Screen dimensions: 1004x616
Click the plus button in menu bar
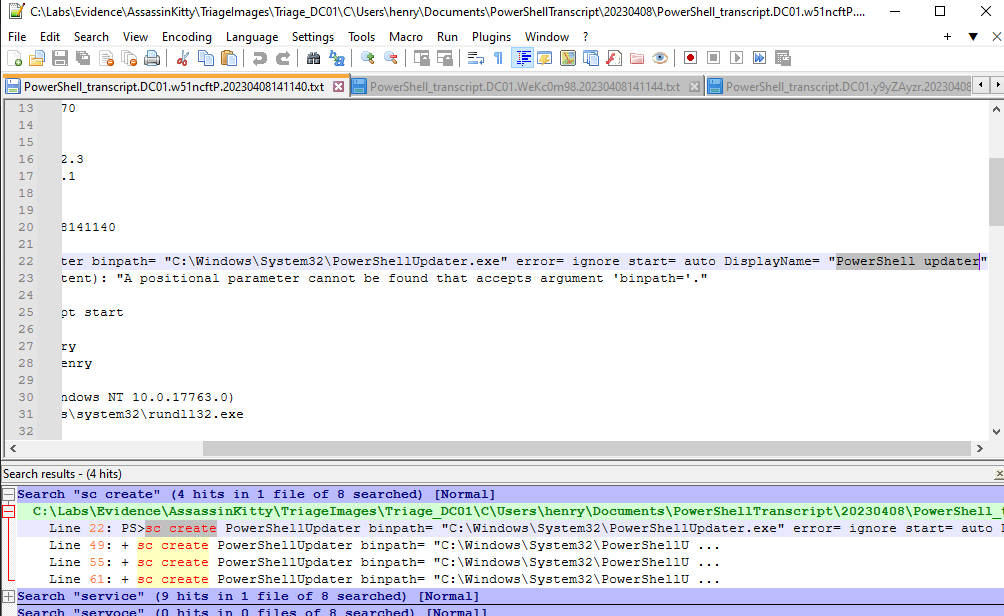(948, 37)
